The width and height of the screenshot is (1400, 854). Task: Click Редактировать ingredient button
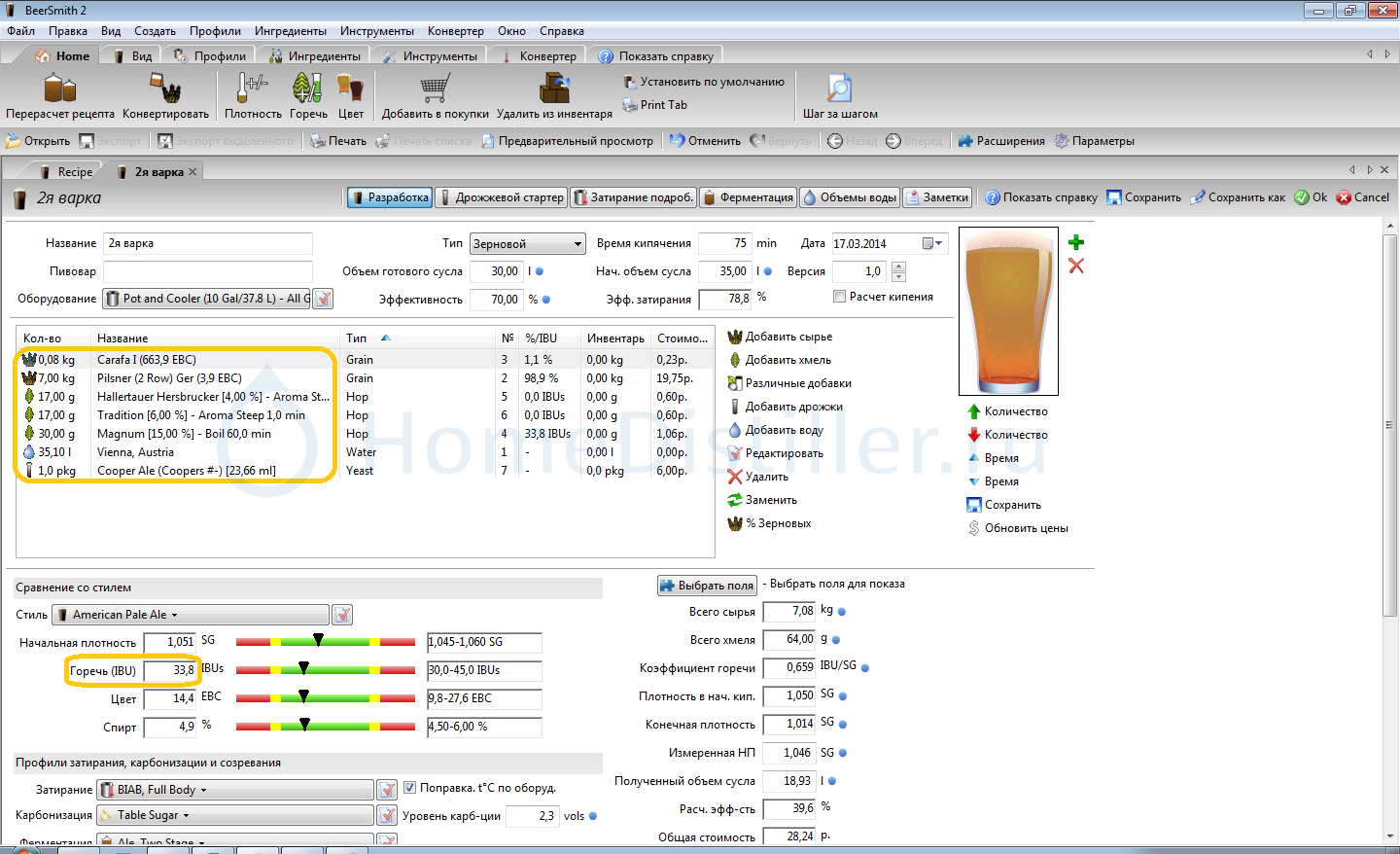pyautogui.click(x=775, y=453)
